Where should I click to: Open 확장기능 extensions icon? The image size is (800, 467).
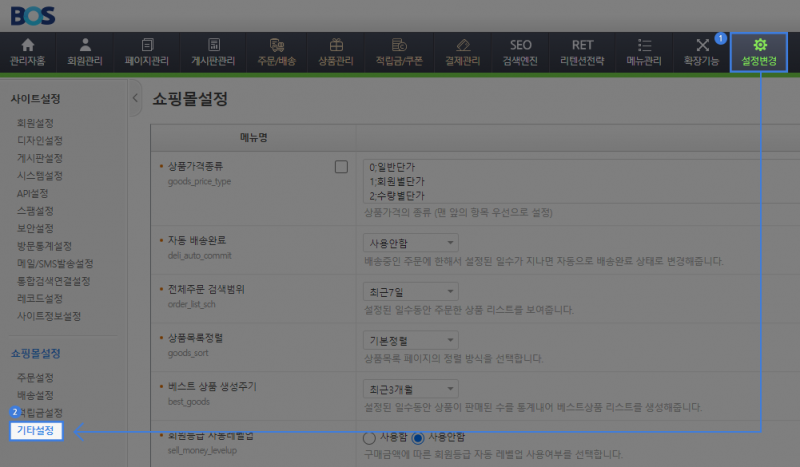[x=702, y=46]
